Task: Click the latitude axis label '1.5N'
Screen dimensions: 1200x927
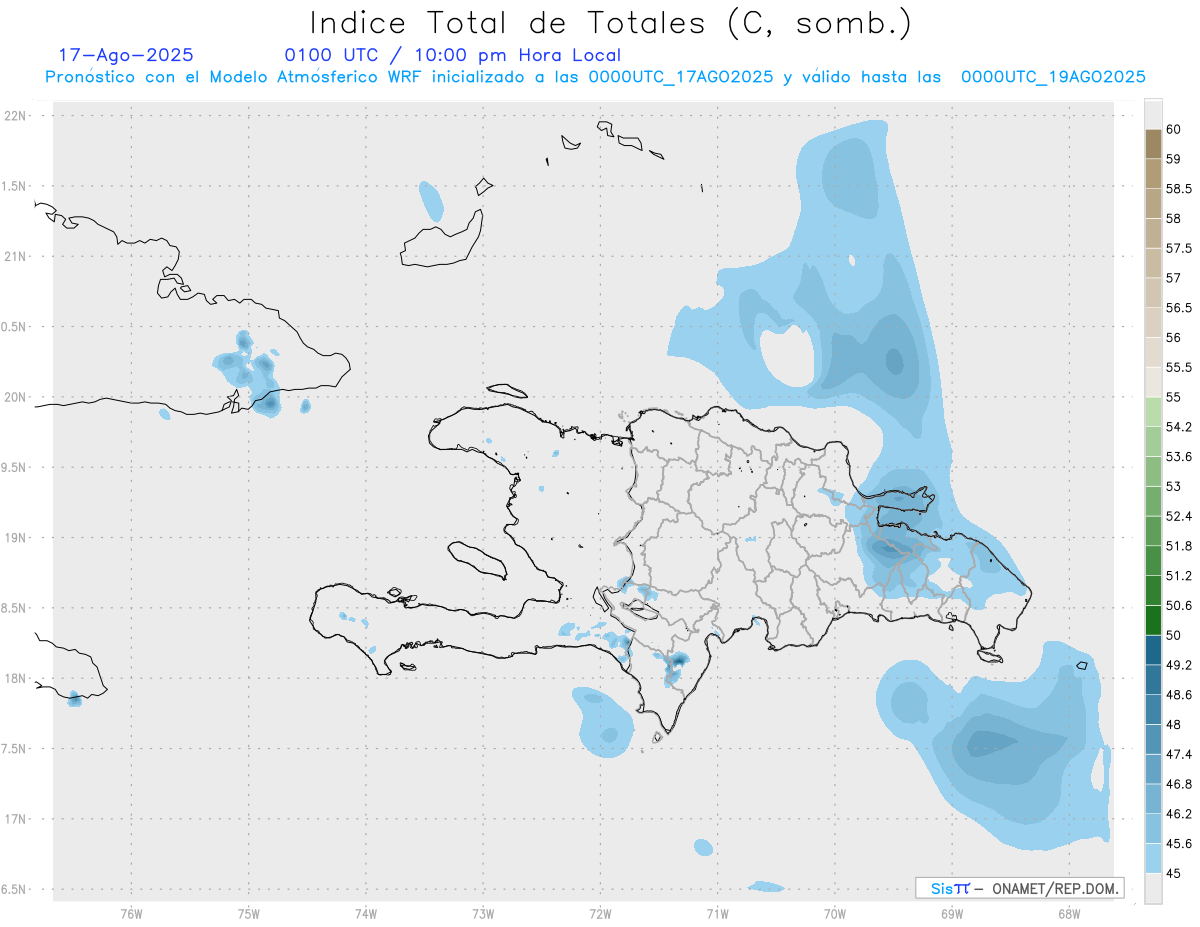Action: (15, 186)
